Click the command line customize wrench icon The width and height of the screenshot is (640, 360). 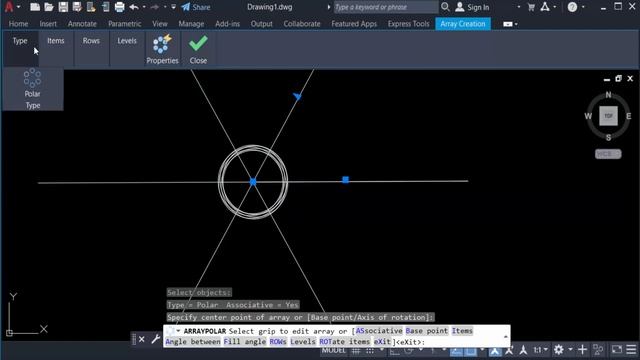pyautogui.click(x=156, y=339)
